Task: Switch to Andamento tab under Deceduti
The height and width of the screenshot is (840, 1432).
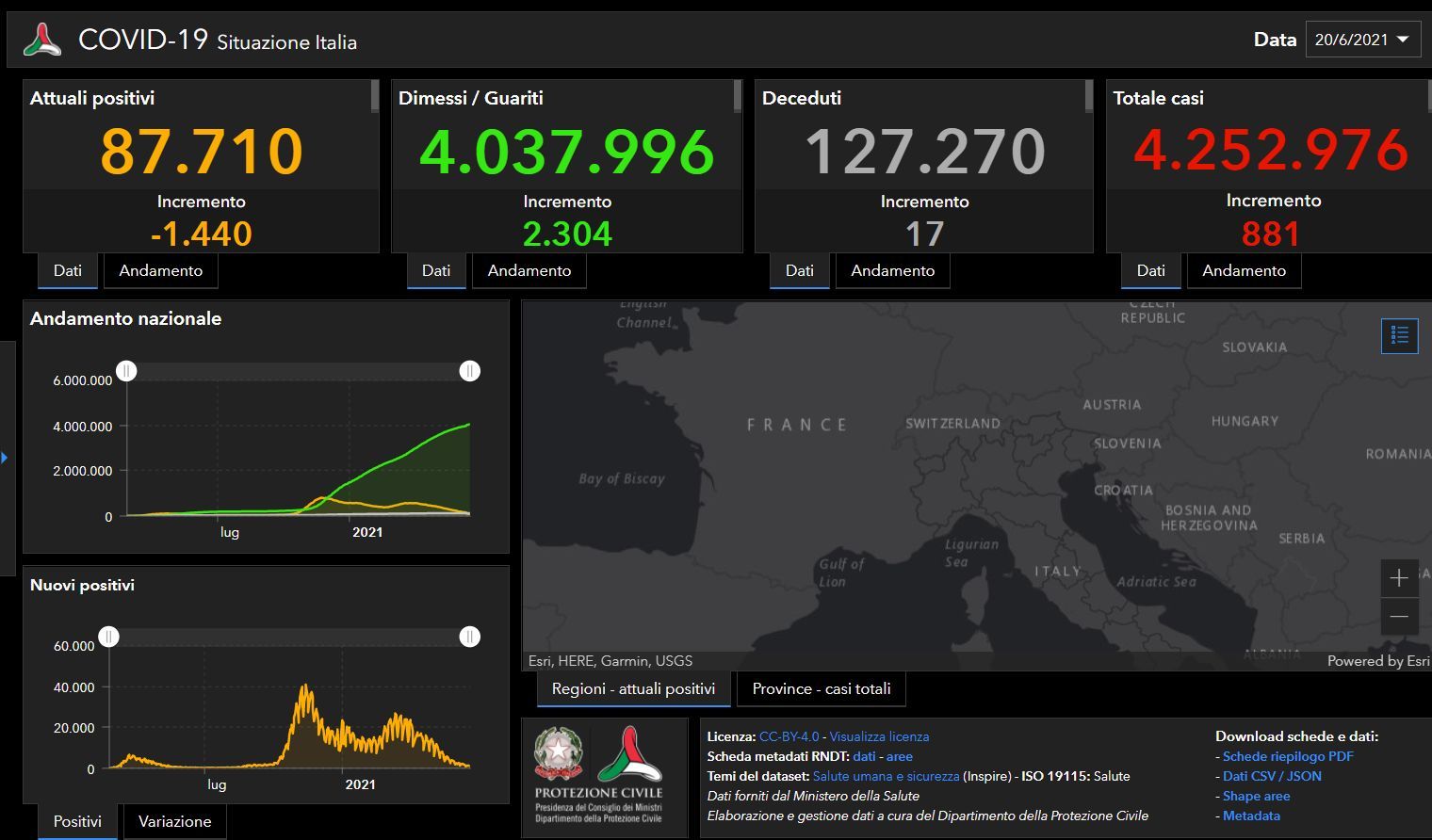Action: 892,270
